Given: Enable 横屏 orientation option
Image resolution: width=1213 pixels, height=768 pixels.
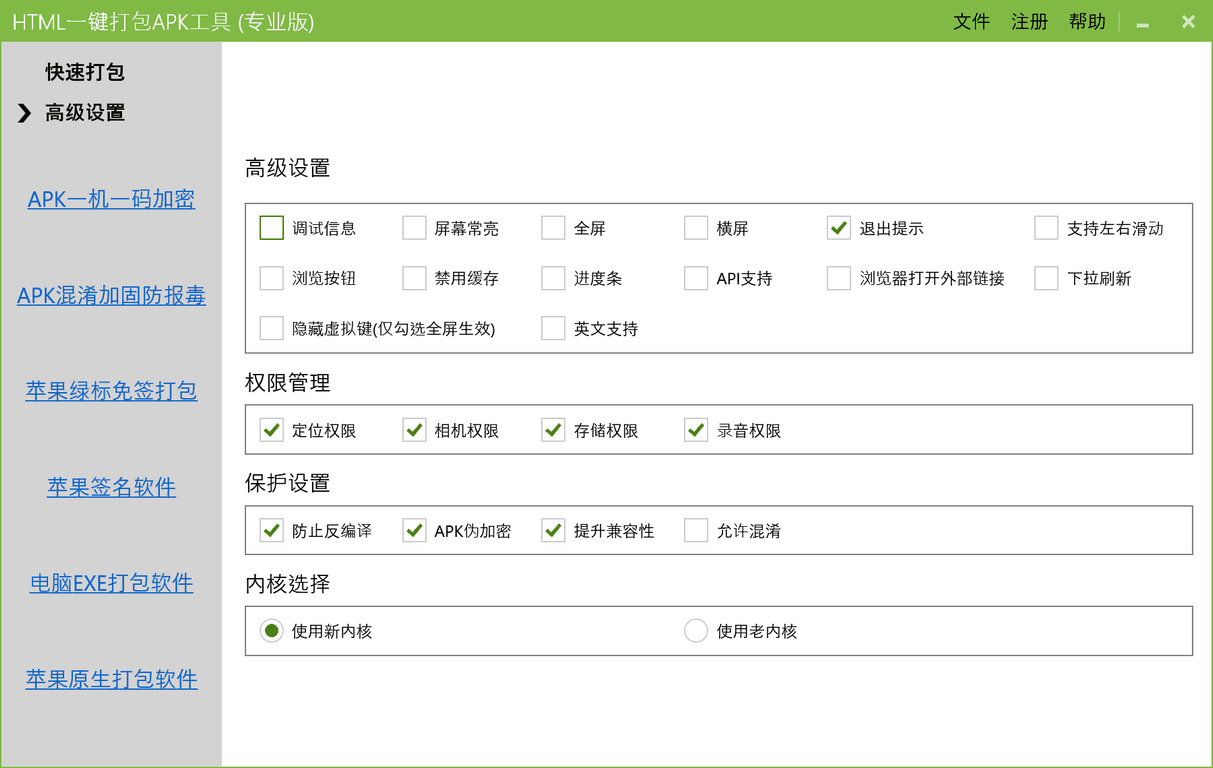Looking at the screenshot, I should point(696,228).
